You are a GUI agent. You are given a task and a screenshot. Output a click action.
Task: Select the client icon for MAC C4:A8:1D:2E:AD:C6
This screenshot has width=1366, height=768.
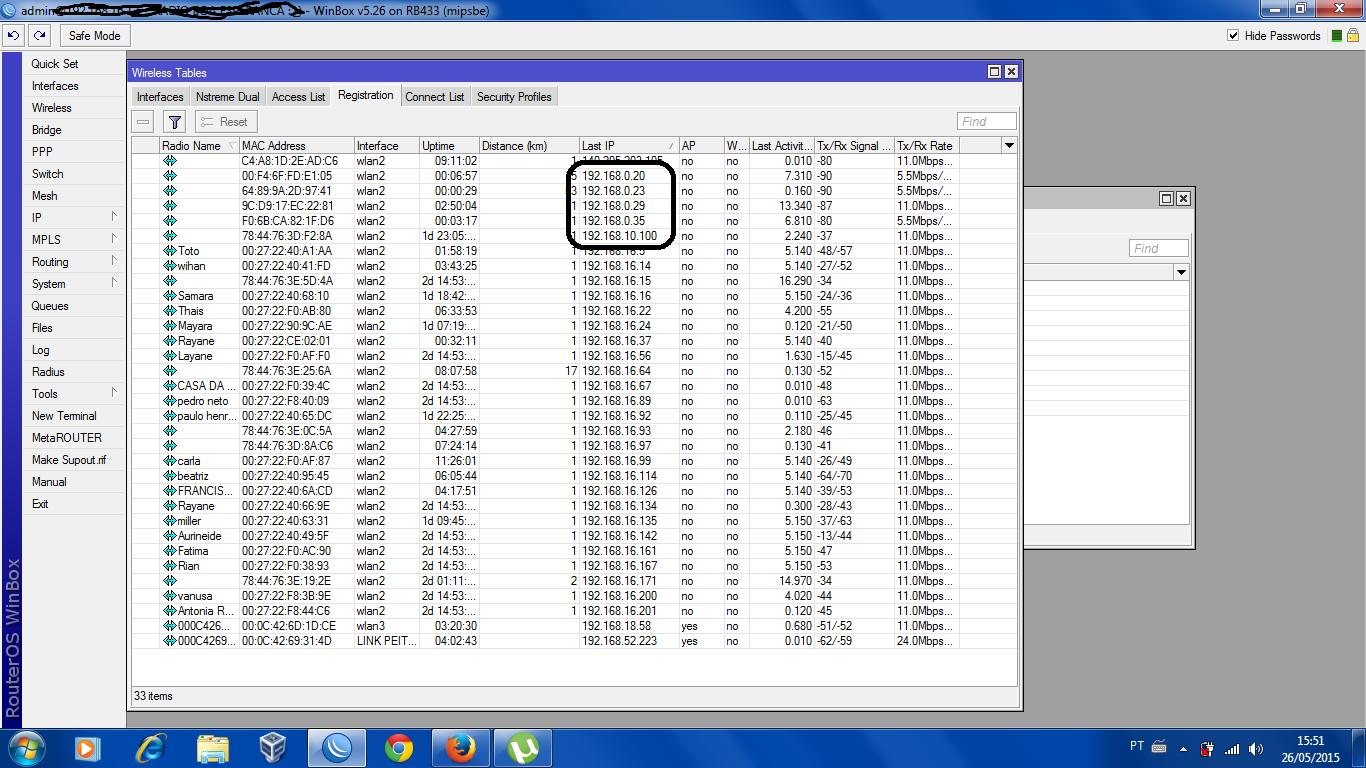point(169,161)
